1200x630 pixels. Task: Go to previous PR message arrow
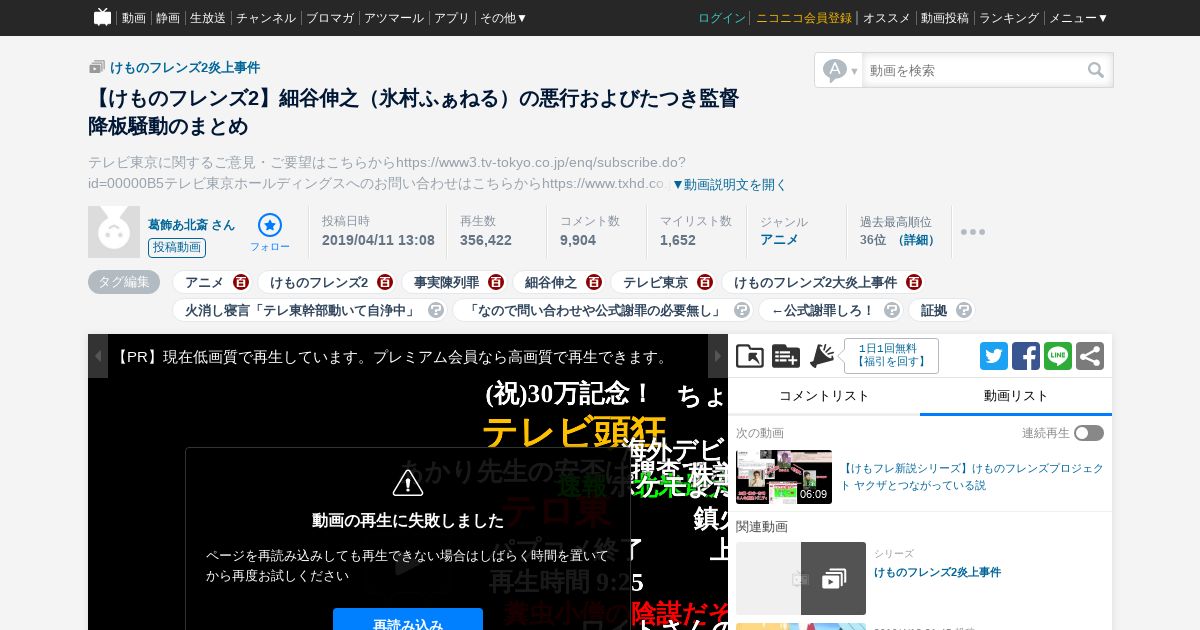coord(98,356)
